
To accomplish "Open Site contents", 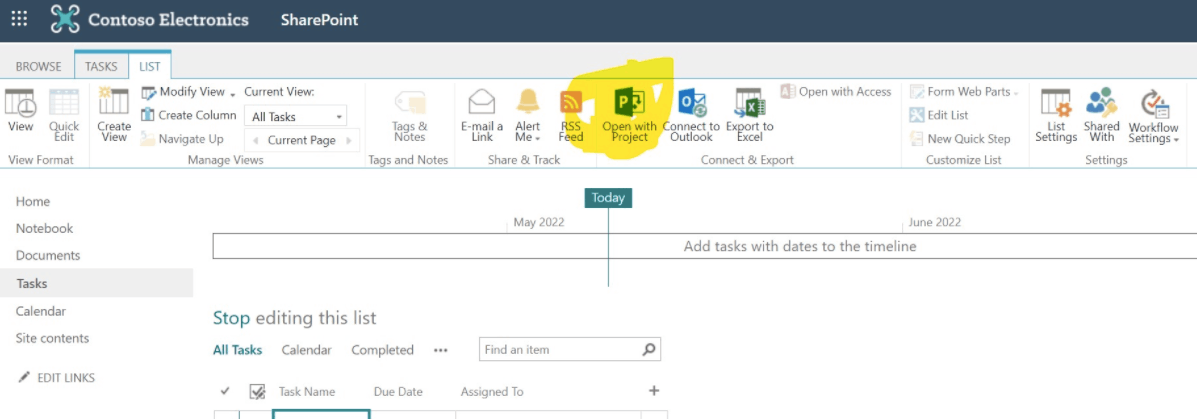I will pyautogui.click(x=53, y=338).
